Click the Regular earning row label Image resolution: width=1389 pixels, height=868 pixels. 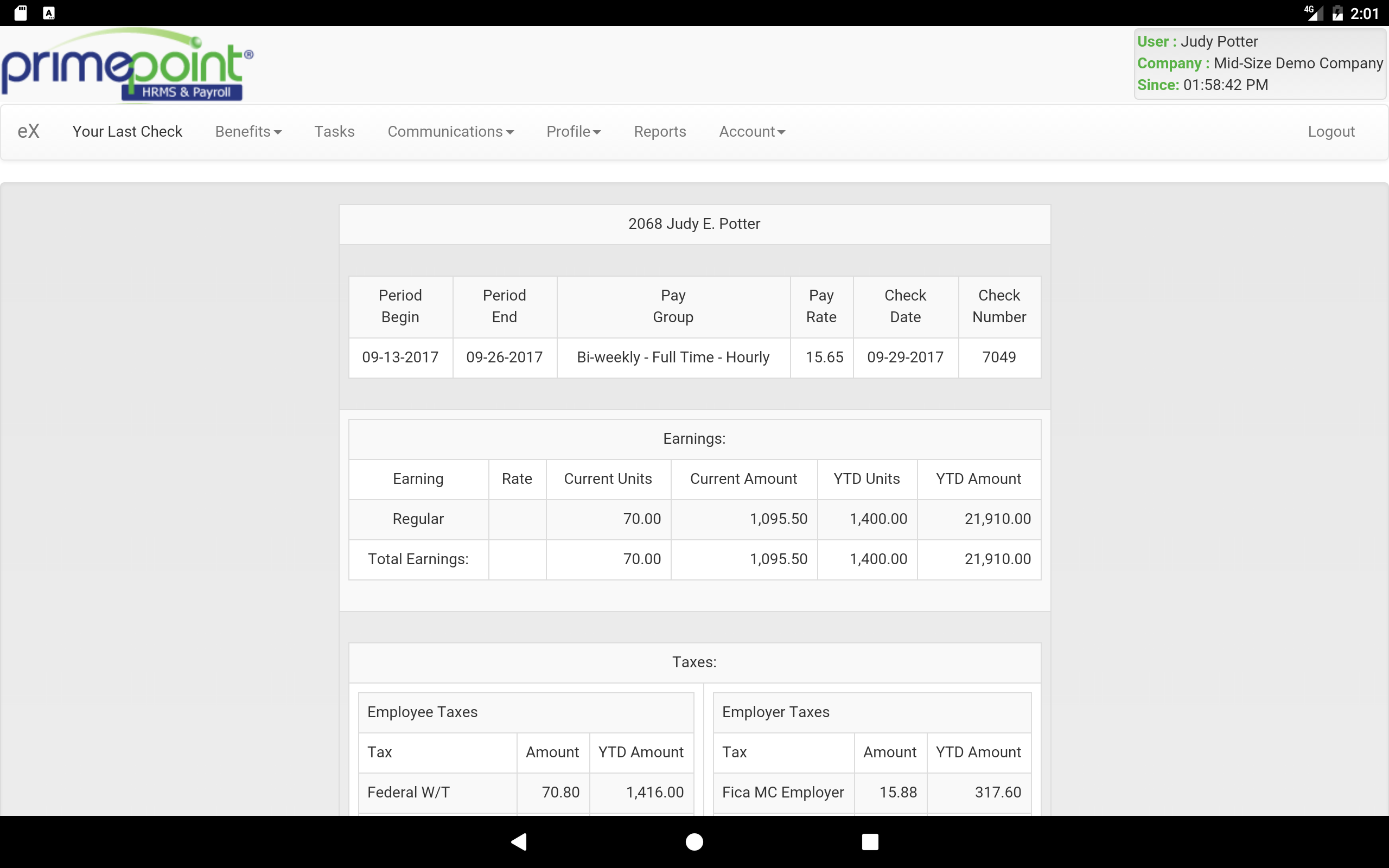(x=418, y=519)
